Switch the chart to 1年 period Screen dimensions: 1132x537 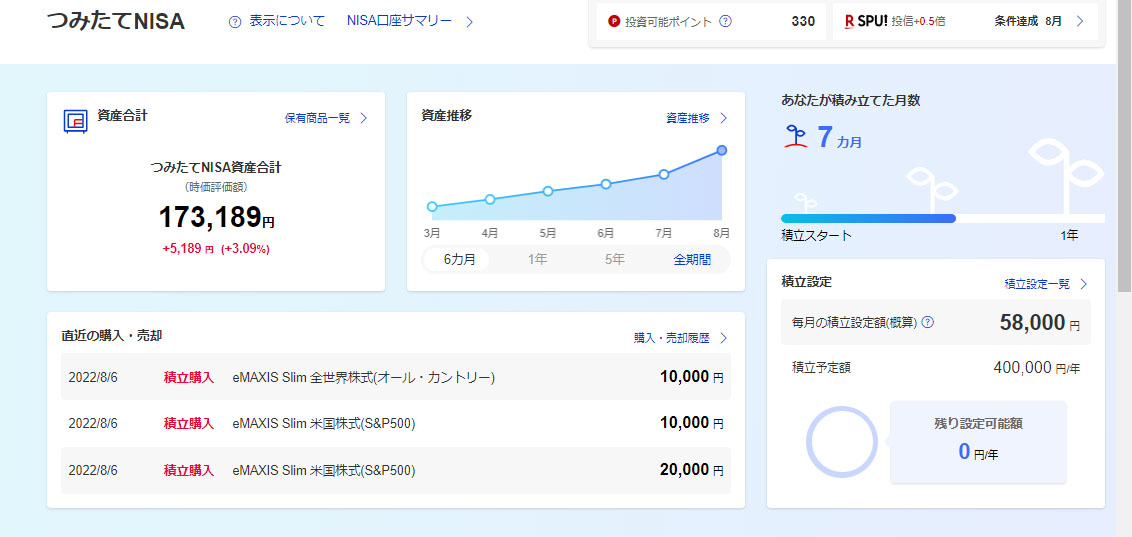(x=537, y=259)
